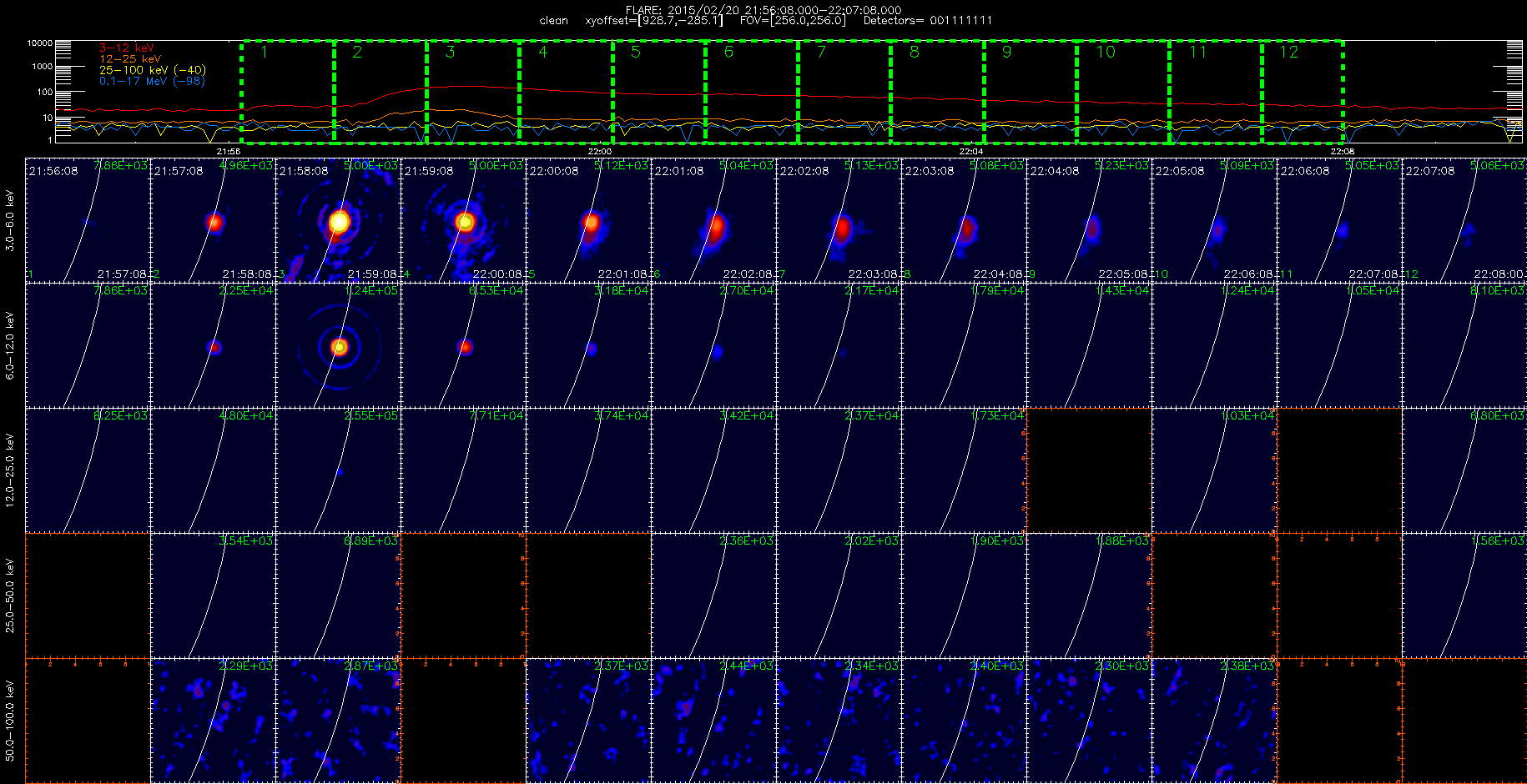
Task: Click the 8.10E+03 peak value
Action: click(x=1498, y=291)
